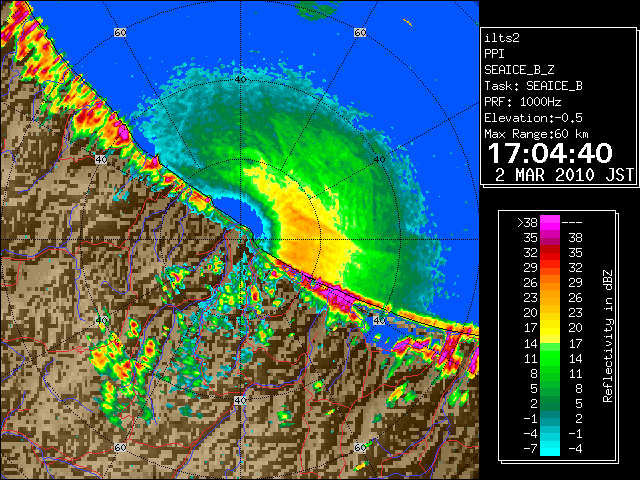Select the red-orange 29–32 dBZ swatch
640x480 pixels.
[x=550, y=268]
